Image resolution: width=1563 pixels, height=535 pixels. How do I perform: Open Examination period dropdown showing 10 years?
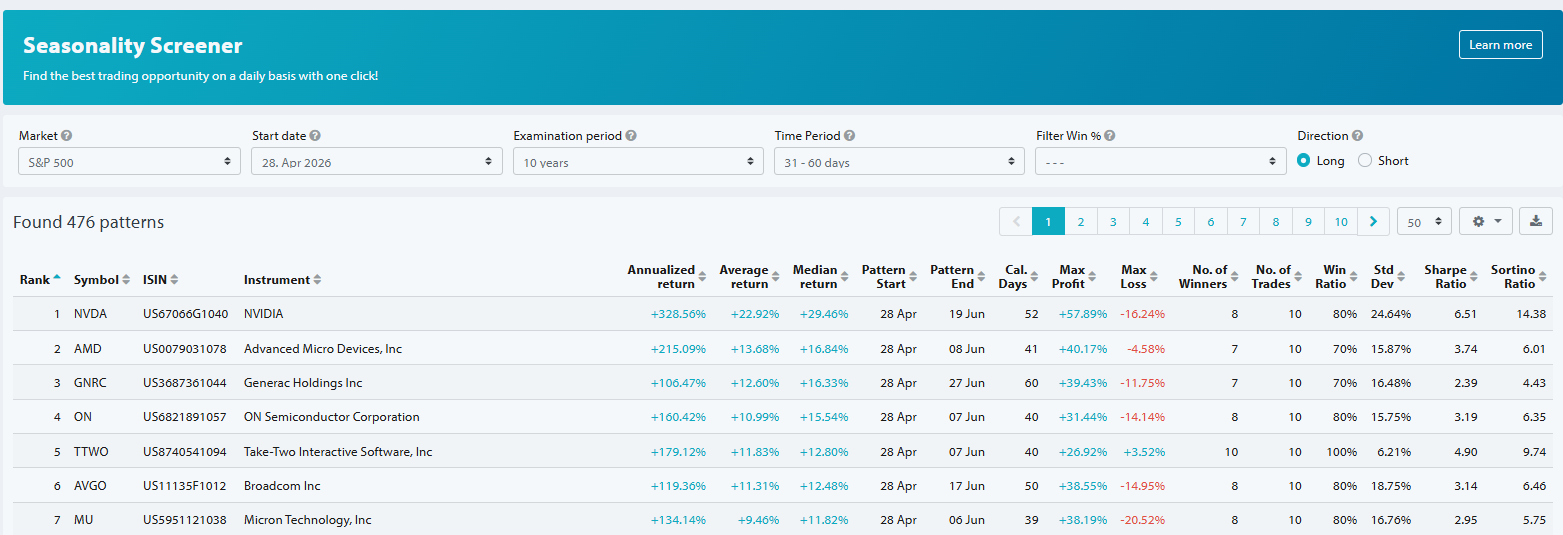[x=638, y=161]
